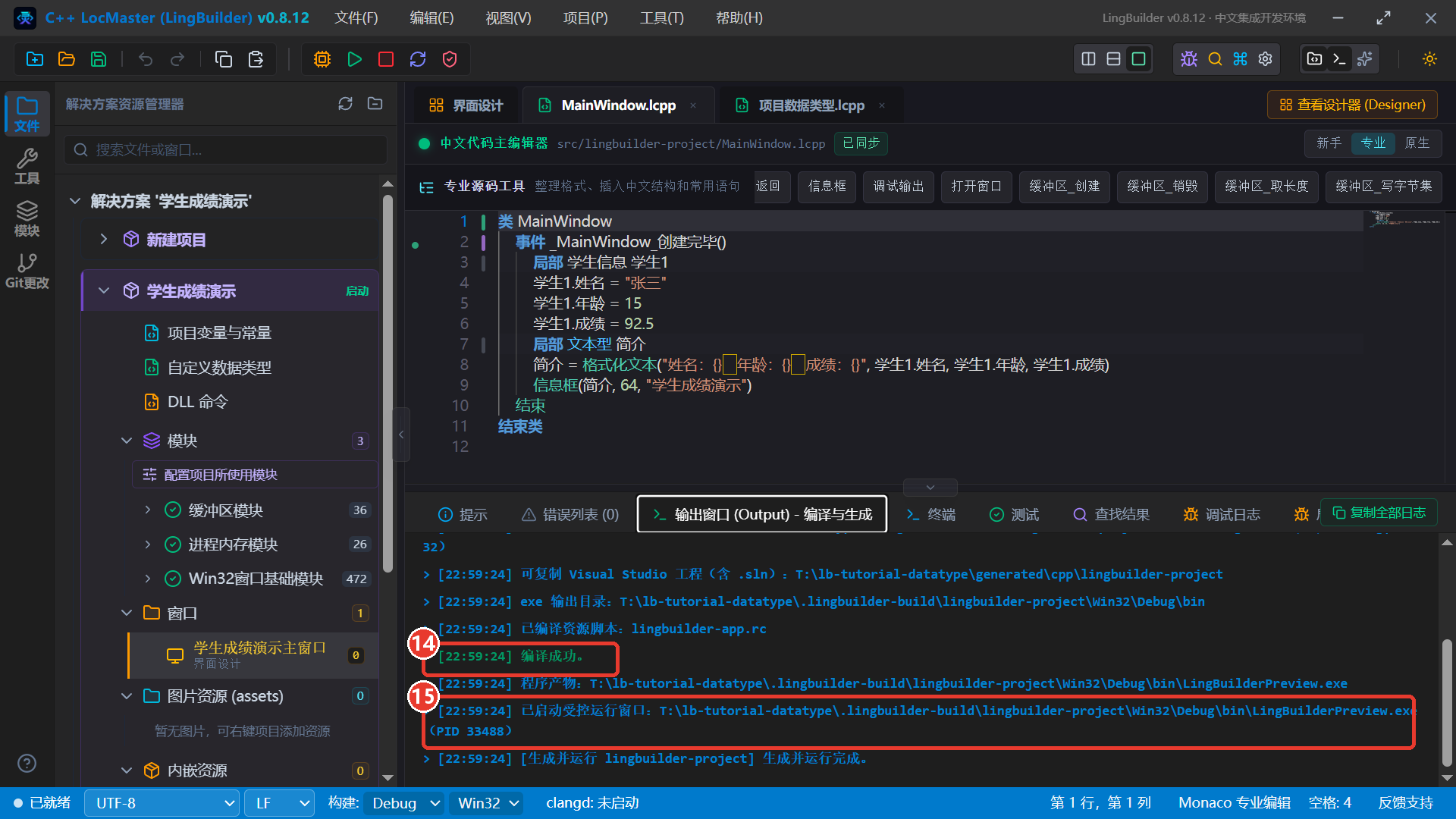
Task: Select 学生成绩演示主窗口 in the tree
Action: tap(253, 655)
